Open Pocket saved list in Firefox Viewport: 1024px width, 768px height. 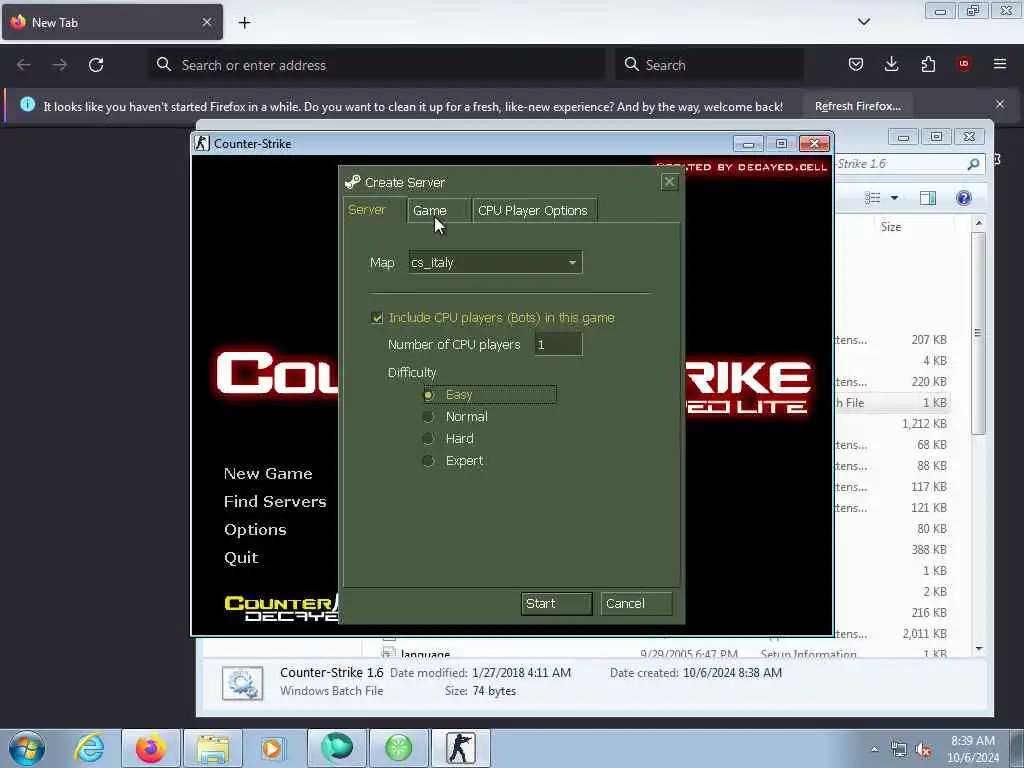tap(856, 64)
